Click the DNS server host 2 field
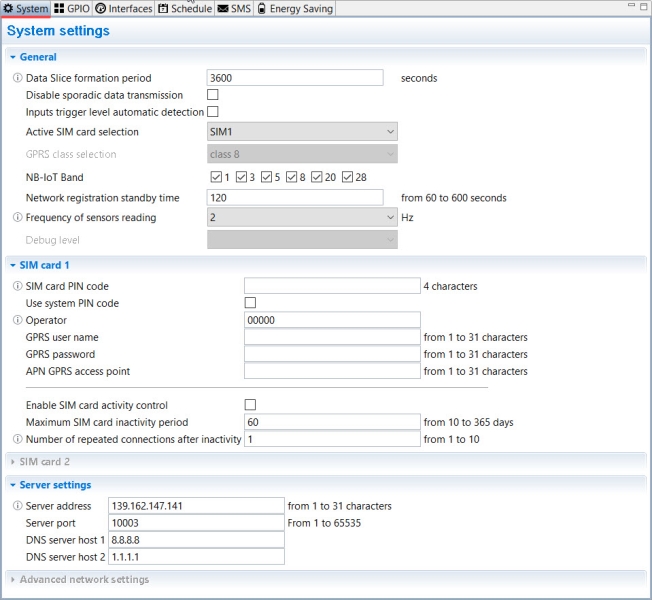This screenshot has width=652, height=600. (x=196, y=557)
